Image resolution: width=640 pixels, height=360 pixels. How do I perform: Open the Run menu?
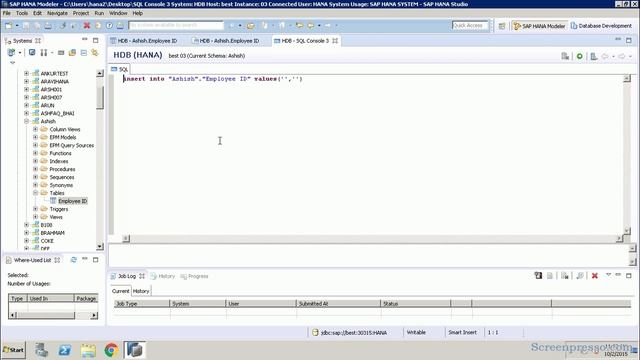click(99, 13)
